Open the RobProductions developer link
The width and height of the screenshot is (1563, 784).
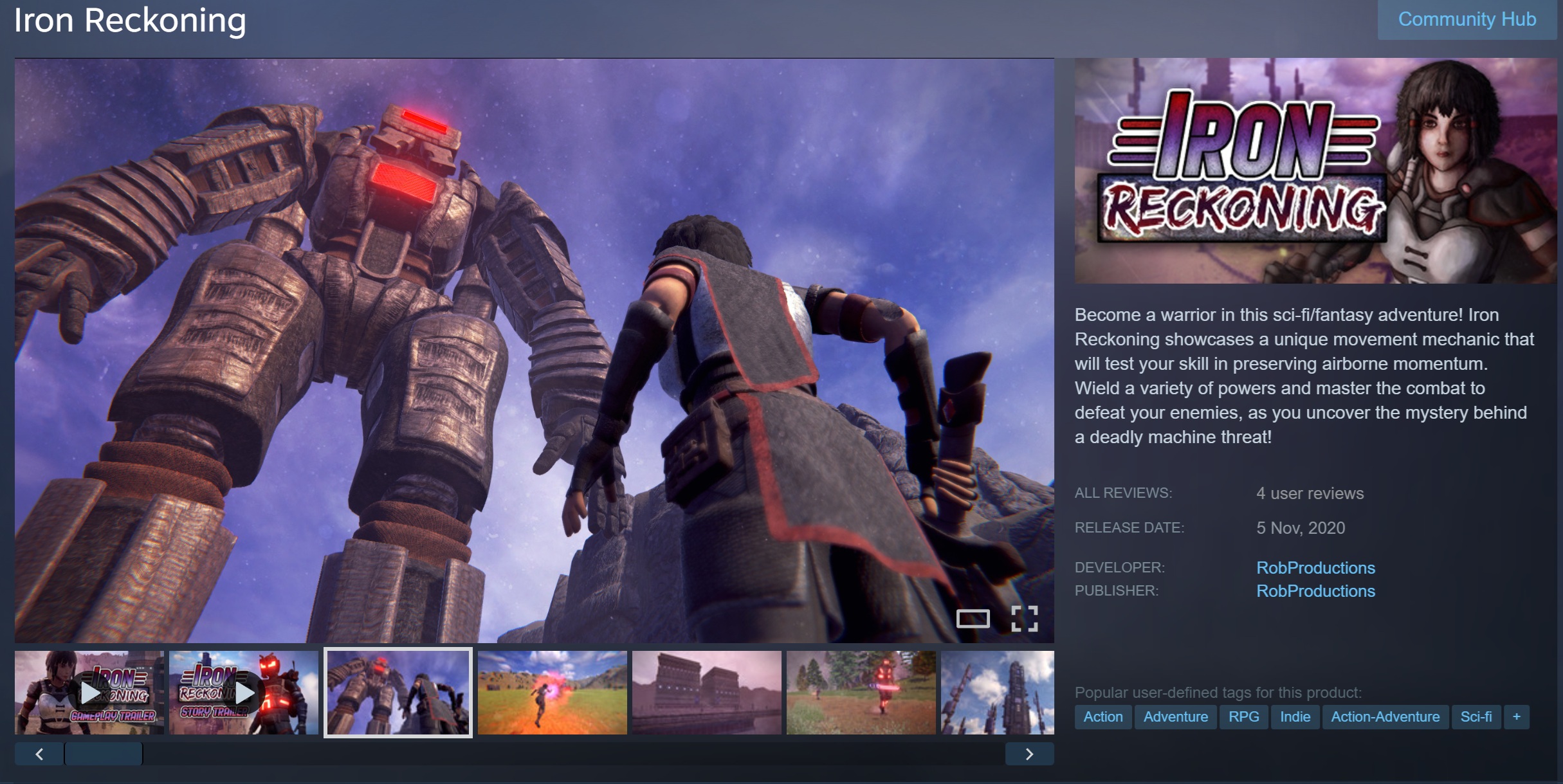[1315, 568]
